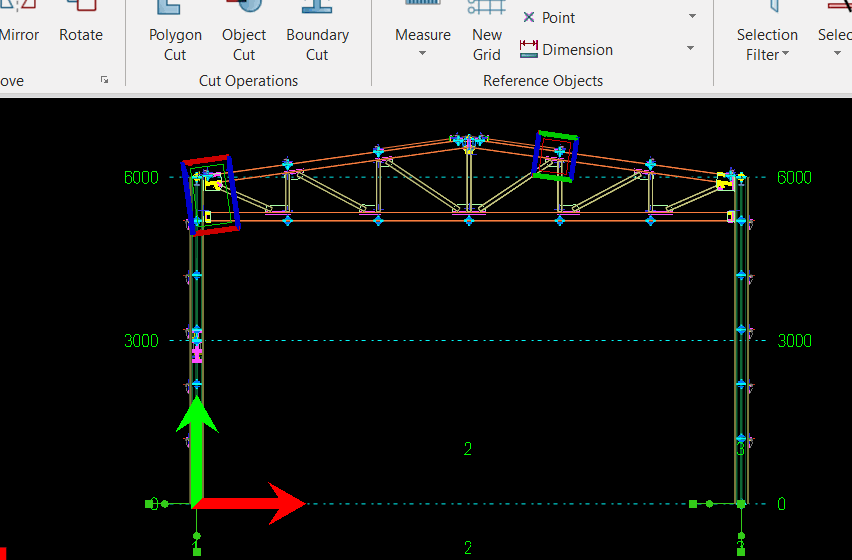
Task: Click the Reference Objects panel title
Action: click(543, 81)
